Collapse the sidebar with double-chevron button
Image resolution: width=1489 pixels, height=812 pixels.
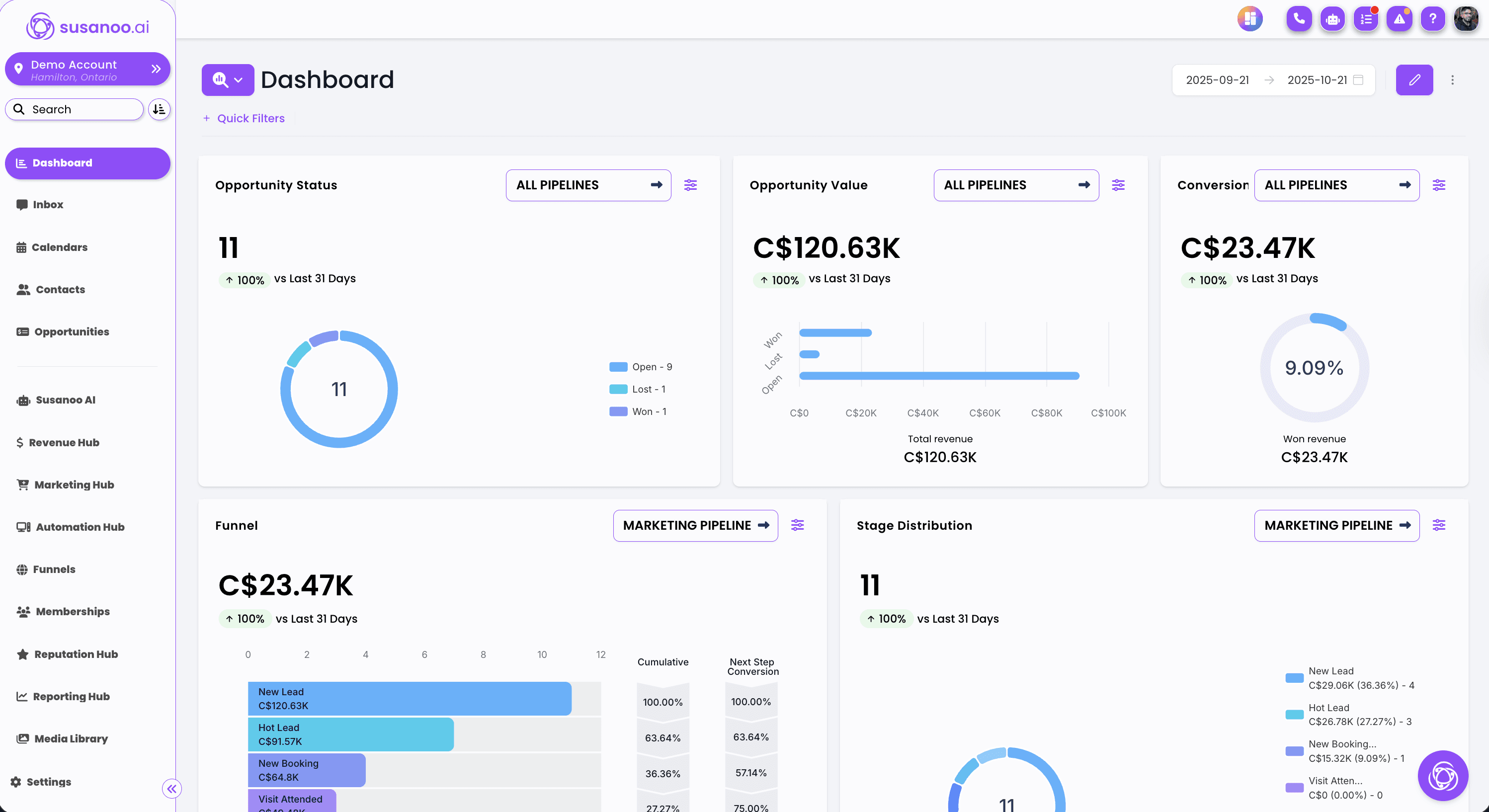[171, 788]
